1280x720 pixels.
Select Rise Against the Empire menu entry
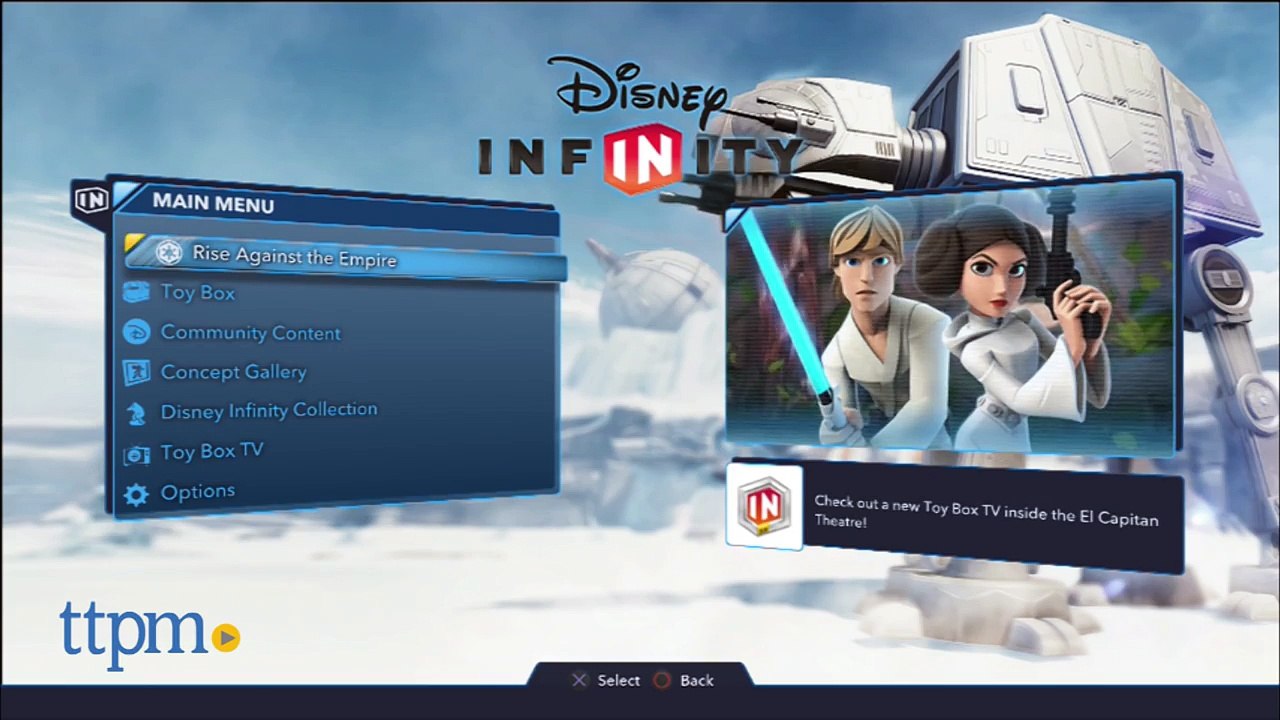345,256
